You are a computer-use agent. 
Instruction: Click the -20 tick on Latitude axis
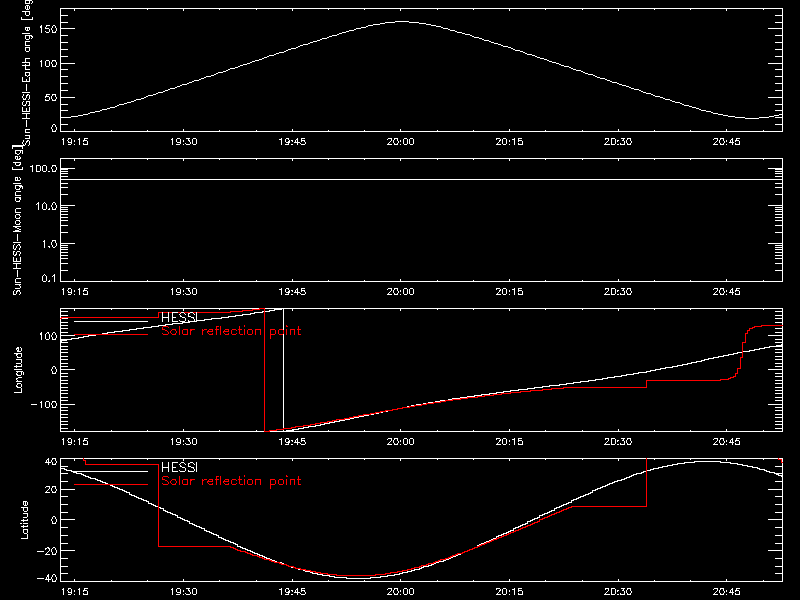[x=47, y=551]
